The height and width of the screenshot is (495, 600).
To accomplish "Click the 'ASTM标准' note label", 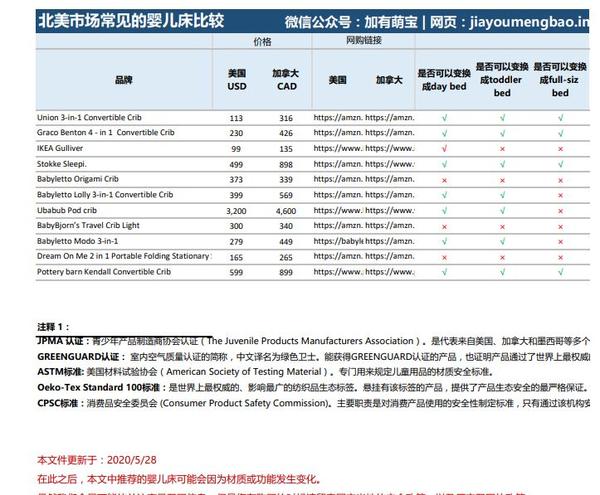I will tap(60, 371).
